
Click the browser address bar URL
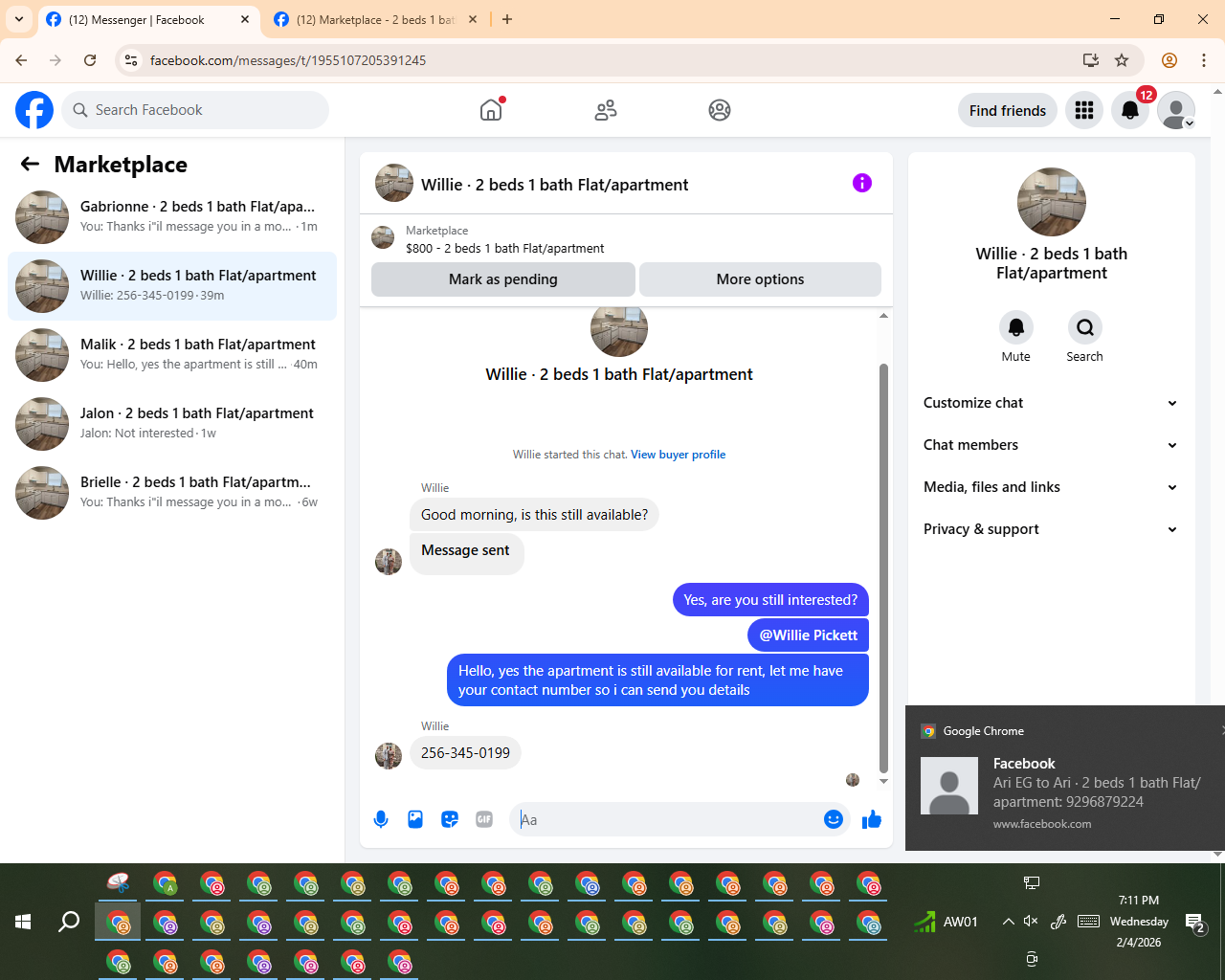click(288, 60)
